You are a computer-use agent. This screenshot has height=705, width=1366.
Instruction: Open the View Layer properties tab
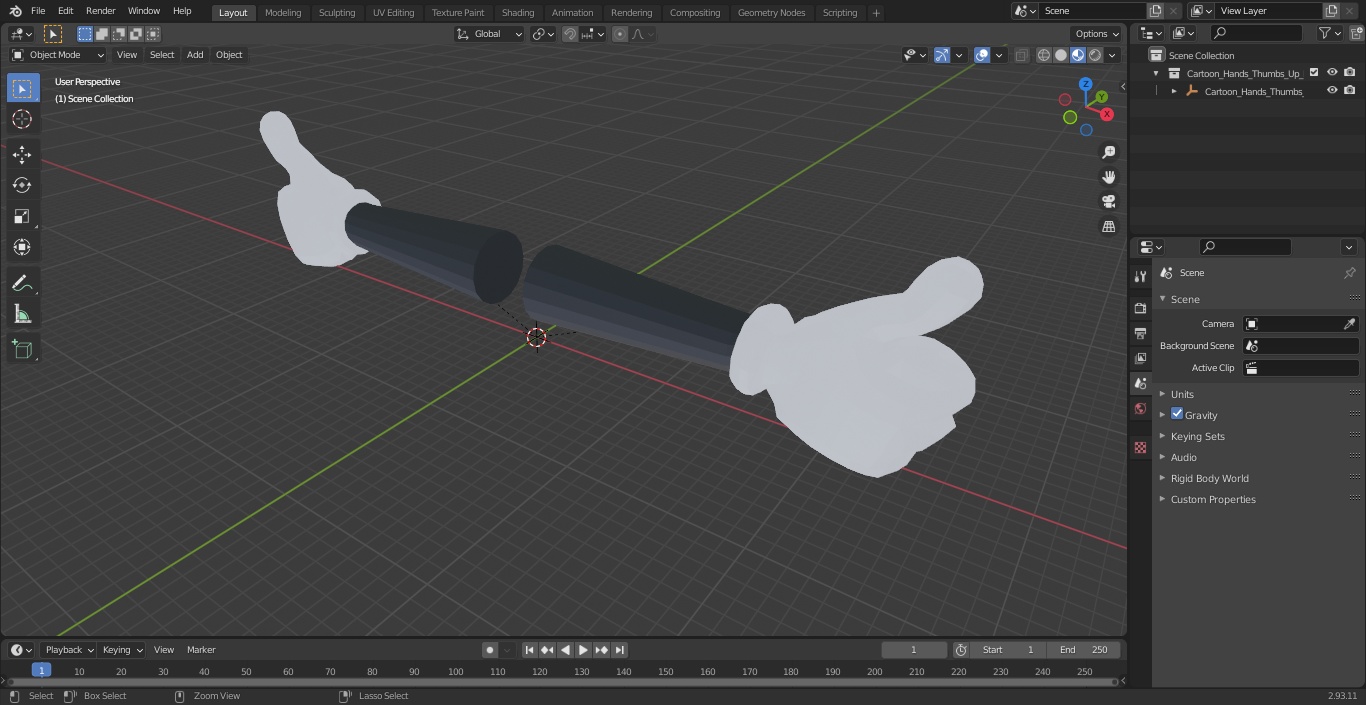[1140, 358]
